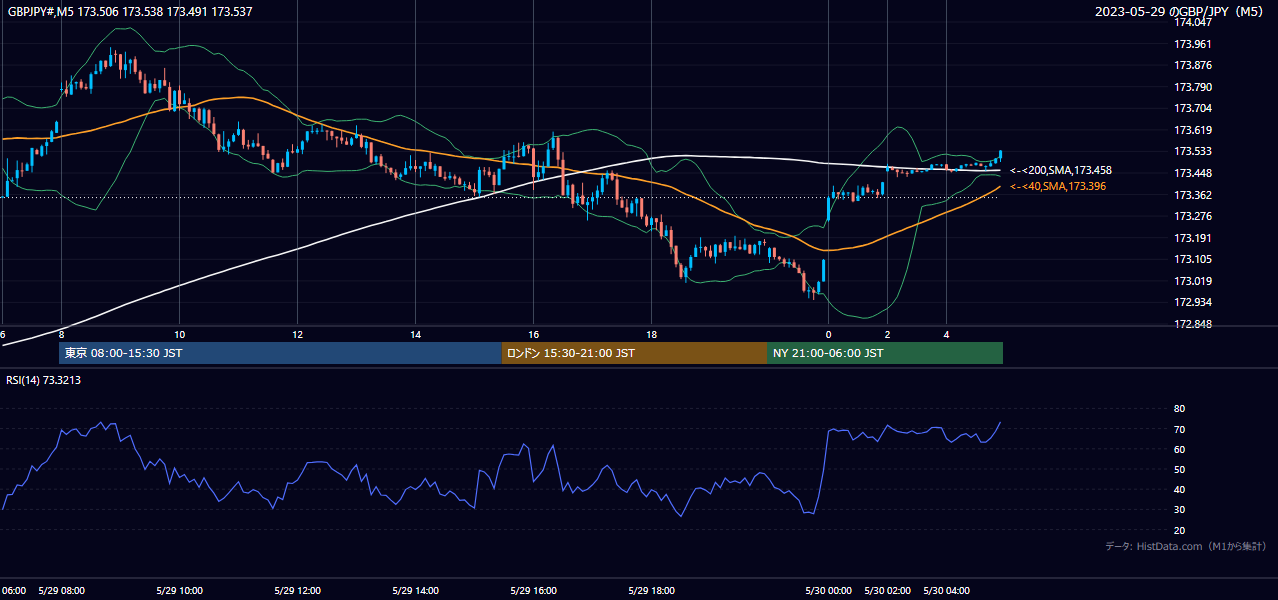Click the 5/29 12:00 bottom time label
This screenshot has width=1278, height=600.
coord(297,591)
